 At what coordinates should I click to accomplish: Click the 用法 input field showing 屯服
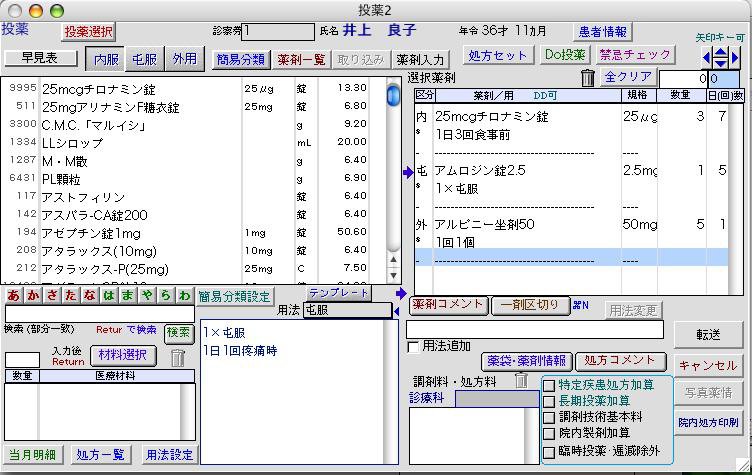tap(348, 310)
